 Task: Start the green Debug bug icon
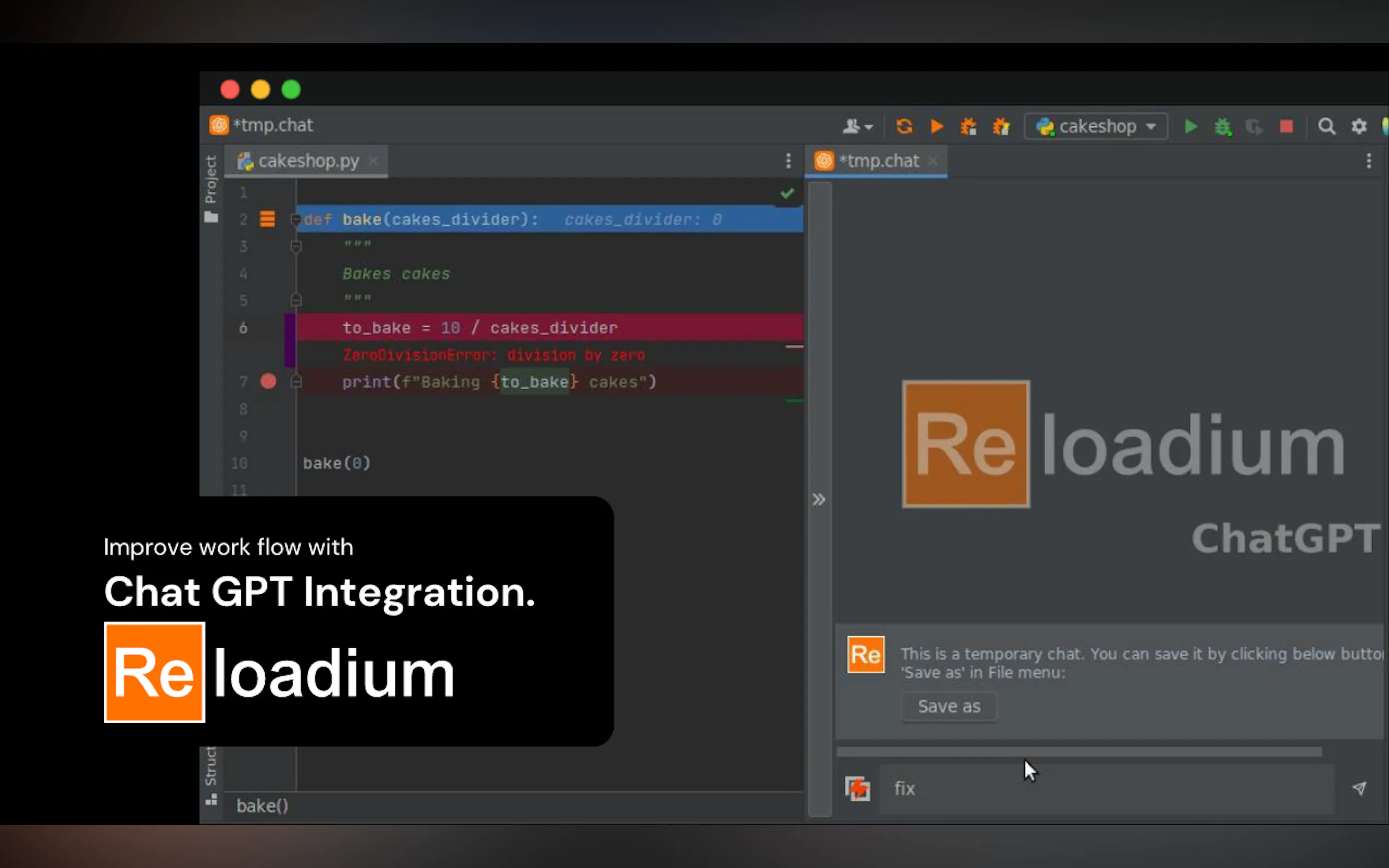click(x=1223, y=127)
